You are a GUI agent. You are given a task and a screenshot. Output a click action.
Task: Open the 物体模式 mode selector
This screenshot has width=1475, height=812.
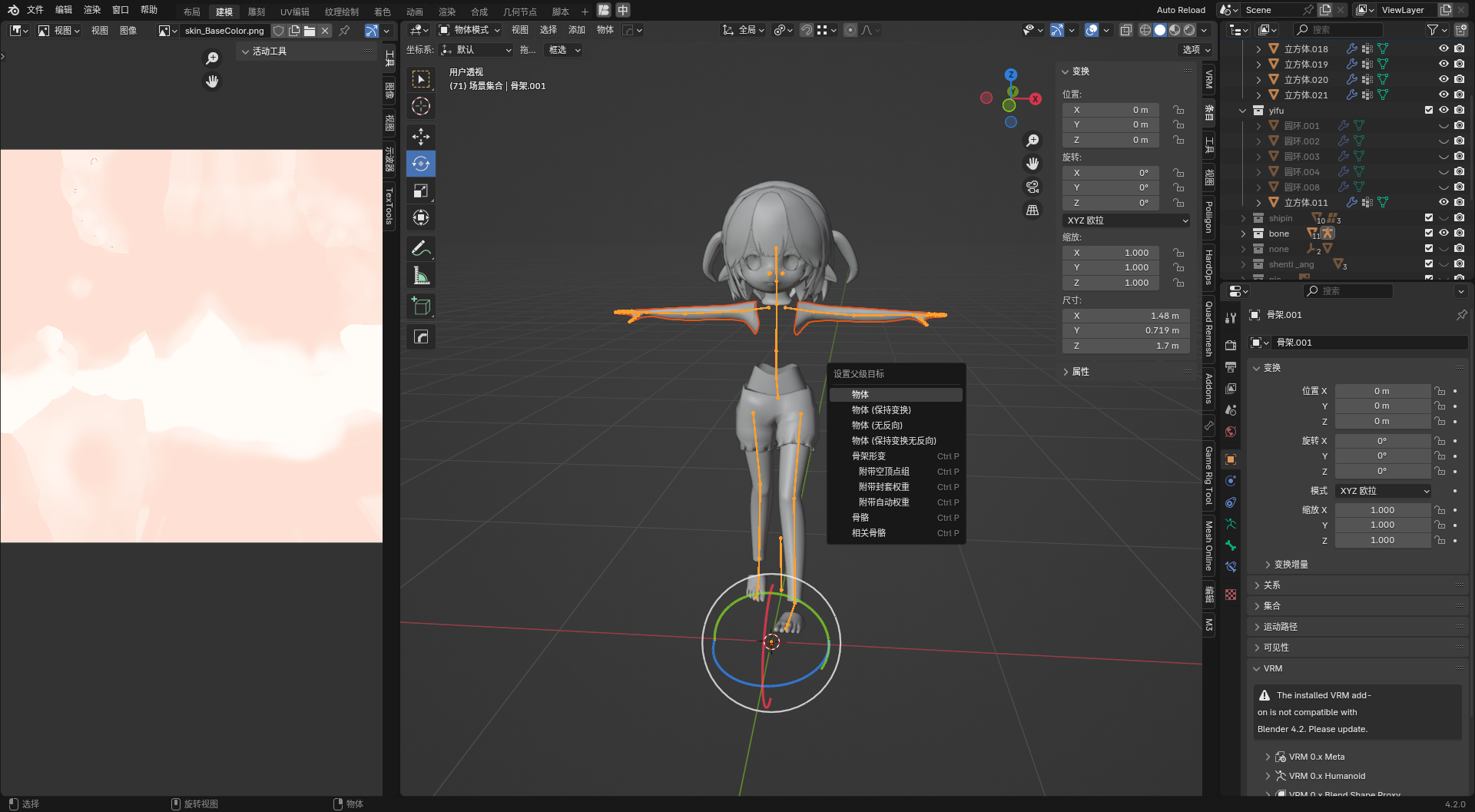pos(470,30)
